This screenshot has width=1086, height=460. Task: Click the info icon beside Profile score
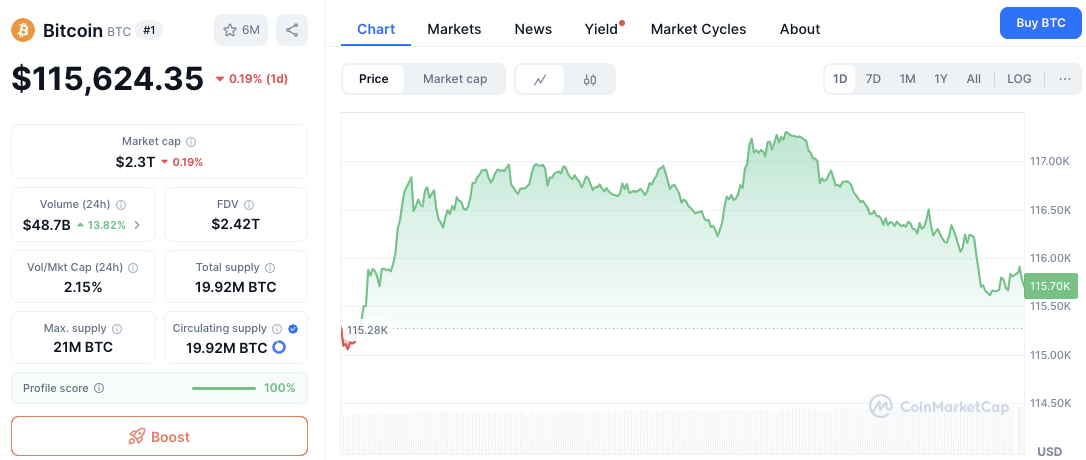(99, 388)
